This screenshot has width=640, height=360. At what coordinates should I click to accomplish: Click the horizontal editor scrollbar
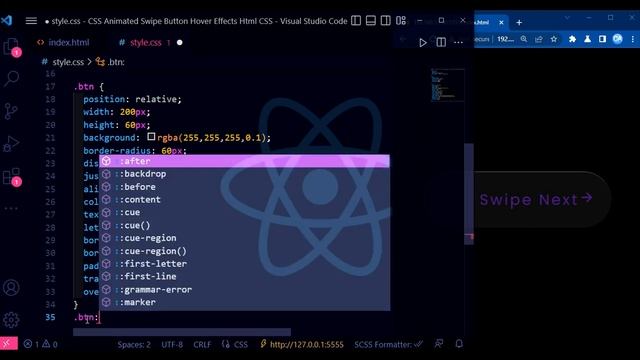[x=182, y=332]
